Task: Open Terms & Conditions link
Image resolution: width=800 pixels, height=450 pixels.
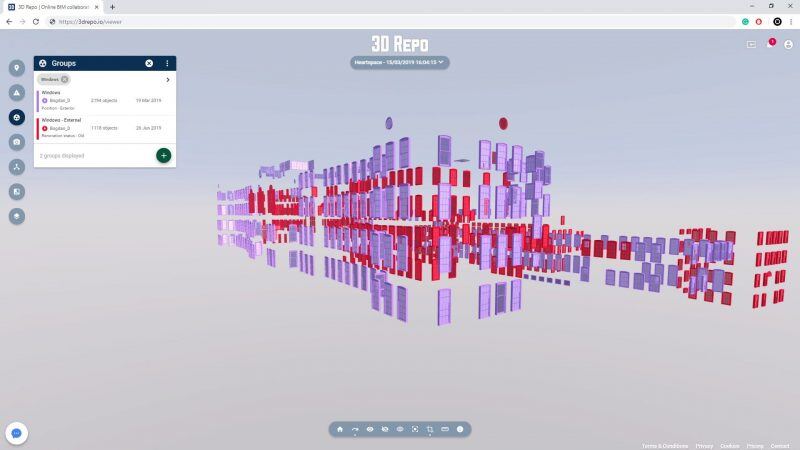Action: [665, 446]
